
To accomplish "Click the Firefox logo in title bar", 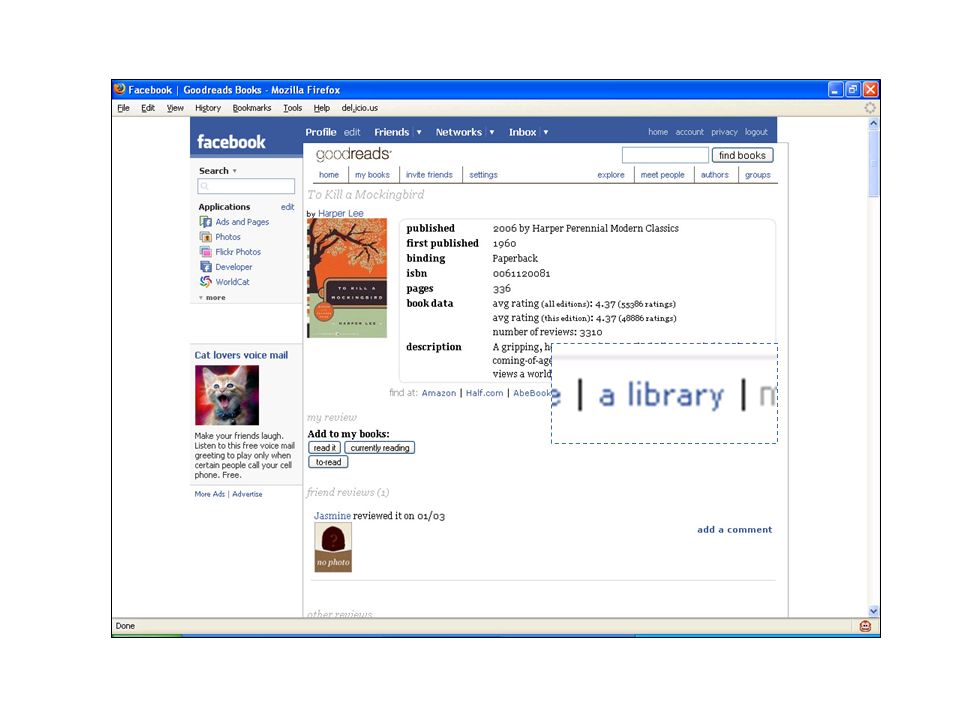I will coord(120,89).
